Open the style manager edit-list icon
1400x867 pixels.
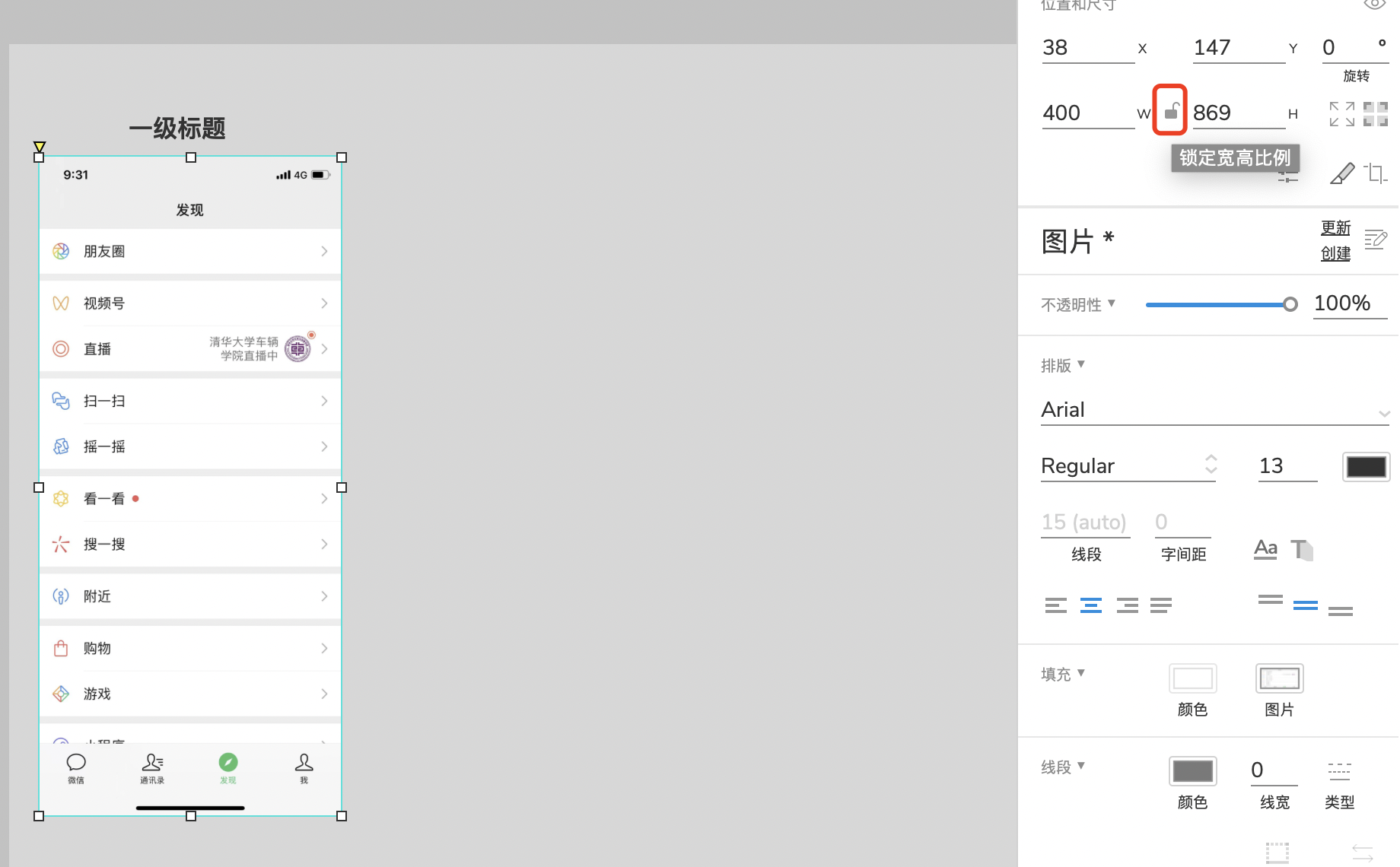[1376, 240]
